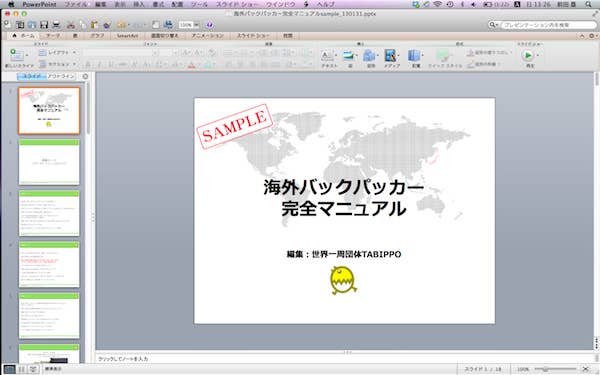Click the Normal view icon in status bar
Screen dimensions: 600x375
pyautogui.click(x=10, y=369)
